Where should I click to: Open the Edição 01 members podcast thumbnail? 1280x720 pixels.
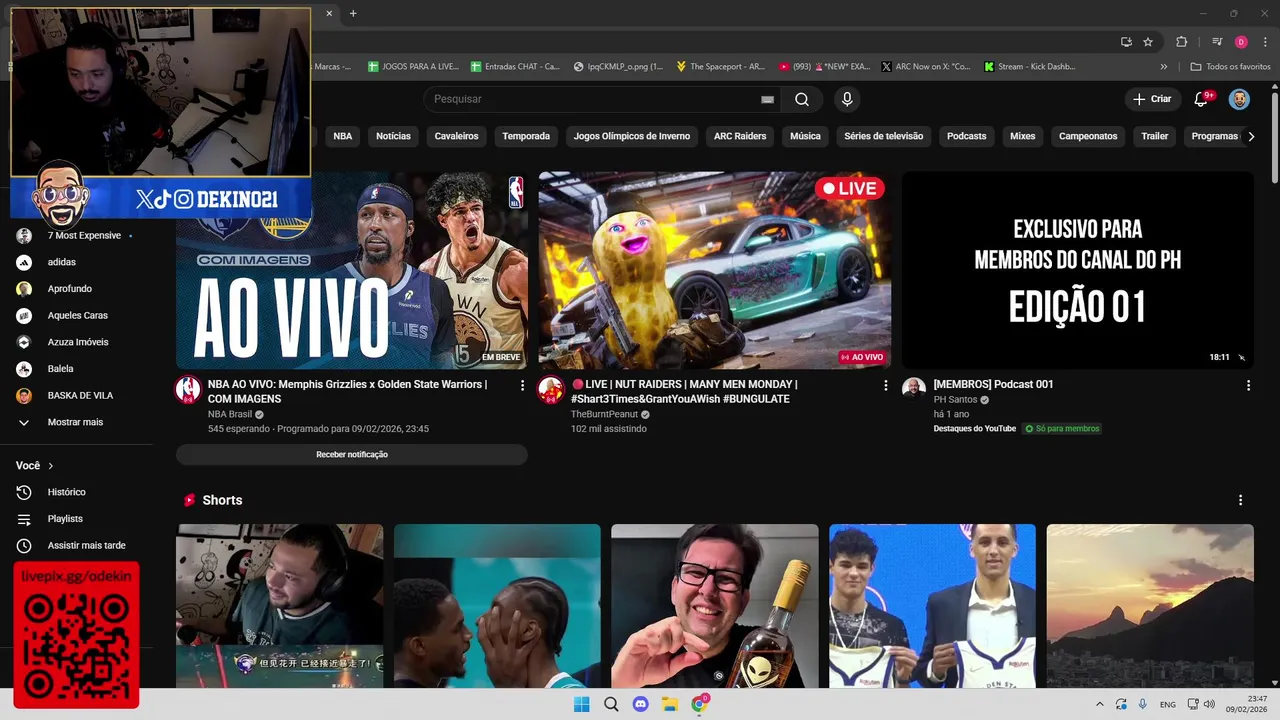pos(1078,270)
